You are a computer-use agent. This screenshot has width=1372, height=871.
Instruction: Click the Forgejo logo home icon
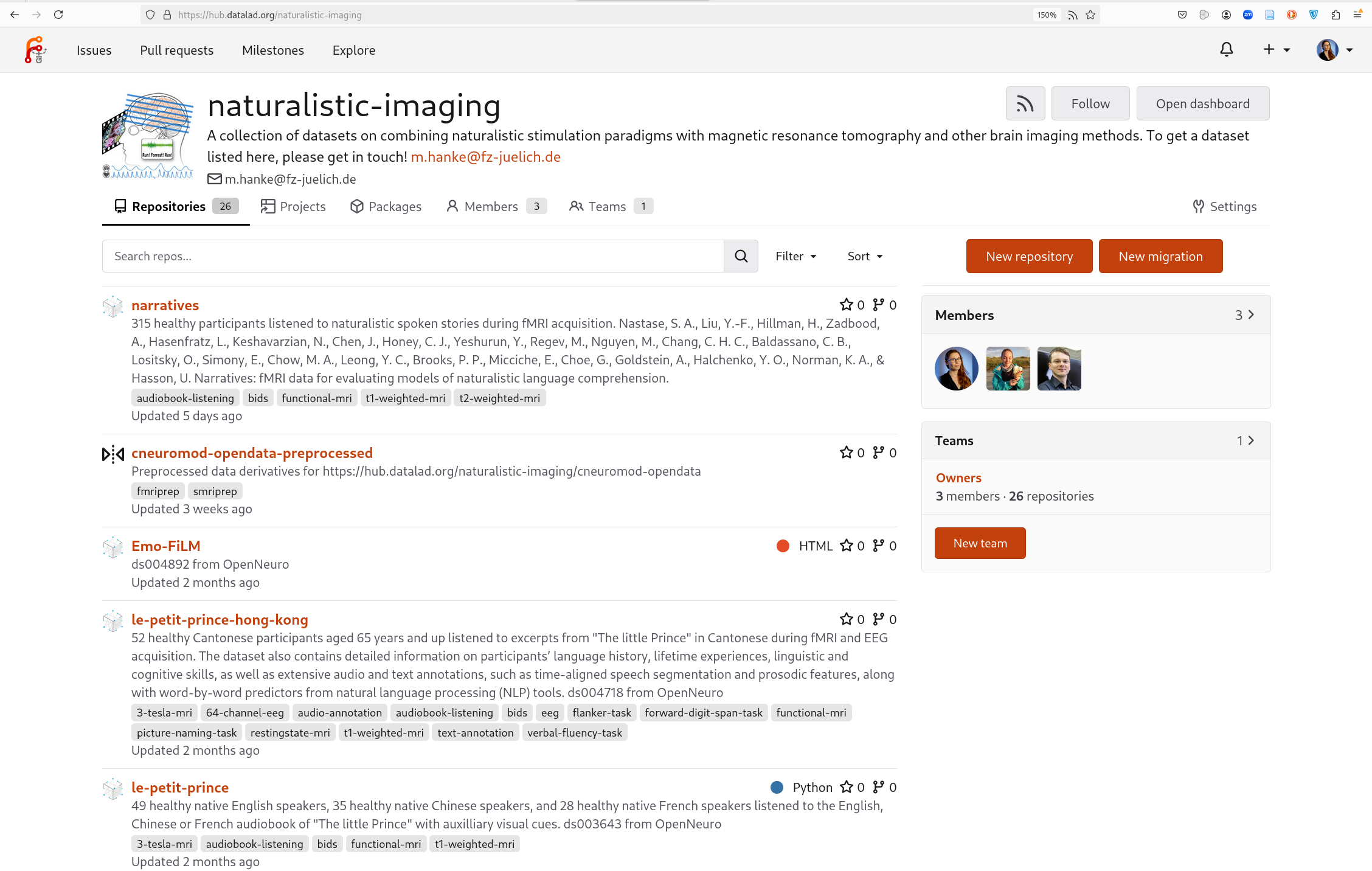pos(35,50)
